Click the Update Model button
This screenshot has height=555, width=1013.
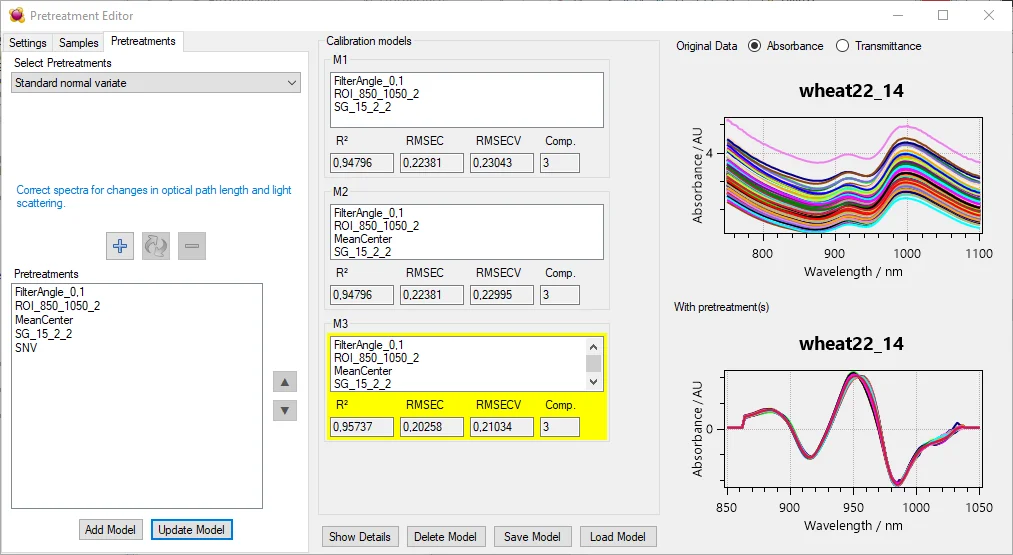[192, 530]
